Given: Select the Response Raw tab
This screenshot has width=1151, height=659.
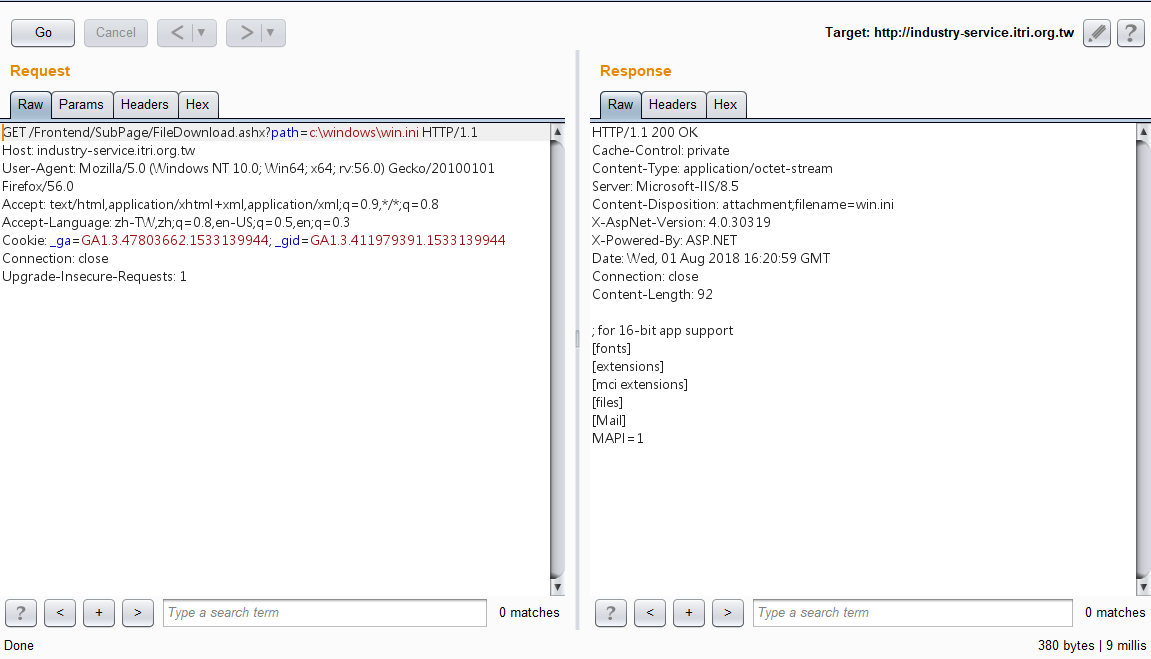Looking at the screenshot, I should (620, 104).
